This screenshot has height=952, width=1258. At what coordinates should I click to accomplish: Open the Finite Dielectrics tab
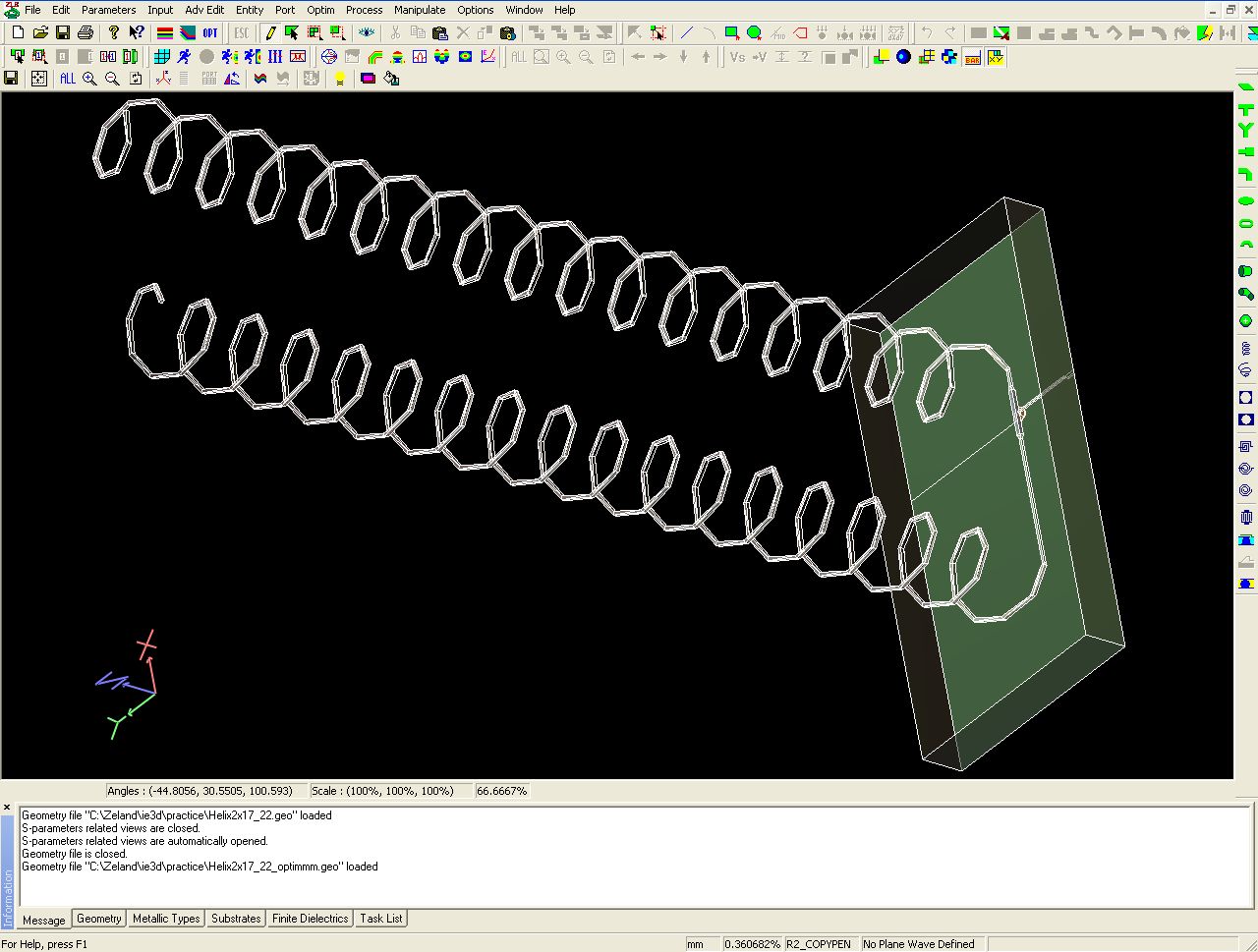point(311,919)
